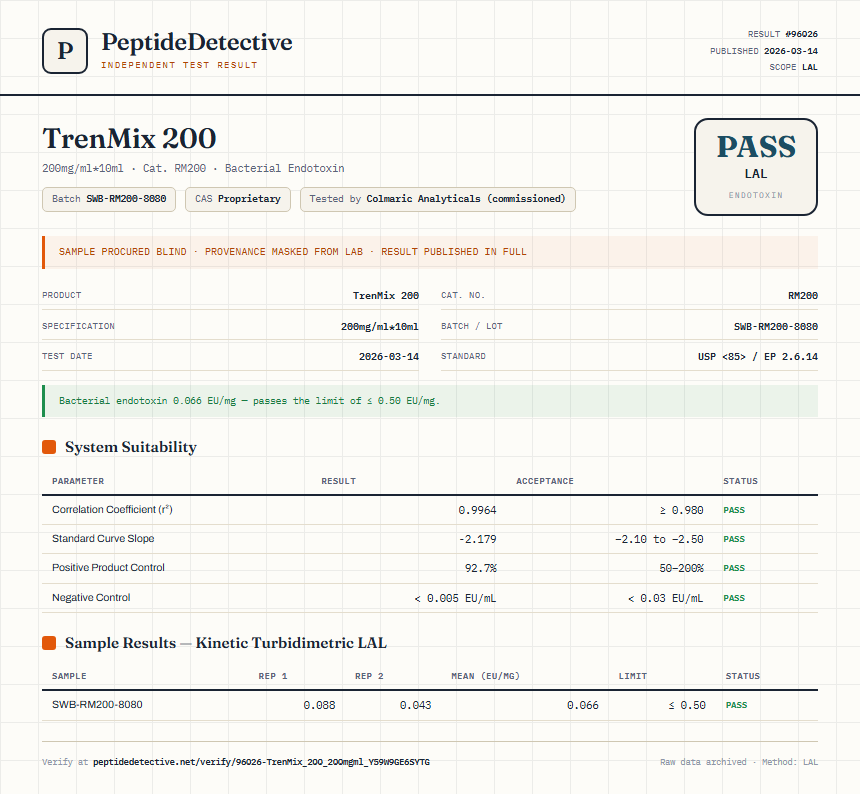Click the CAT. NO. value RM200

pyautogui.click(x=803, y=296)
